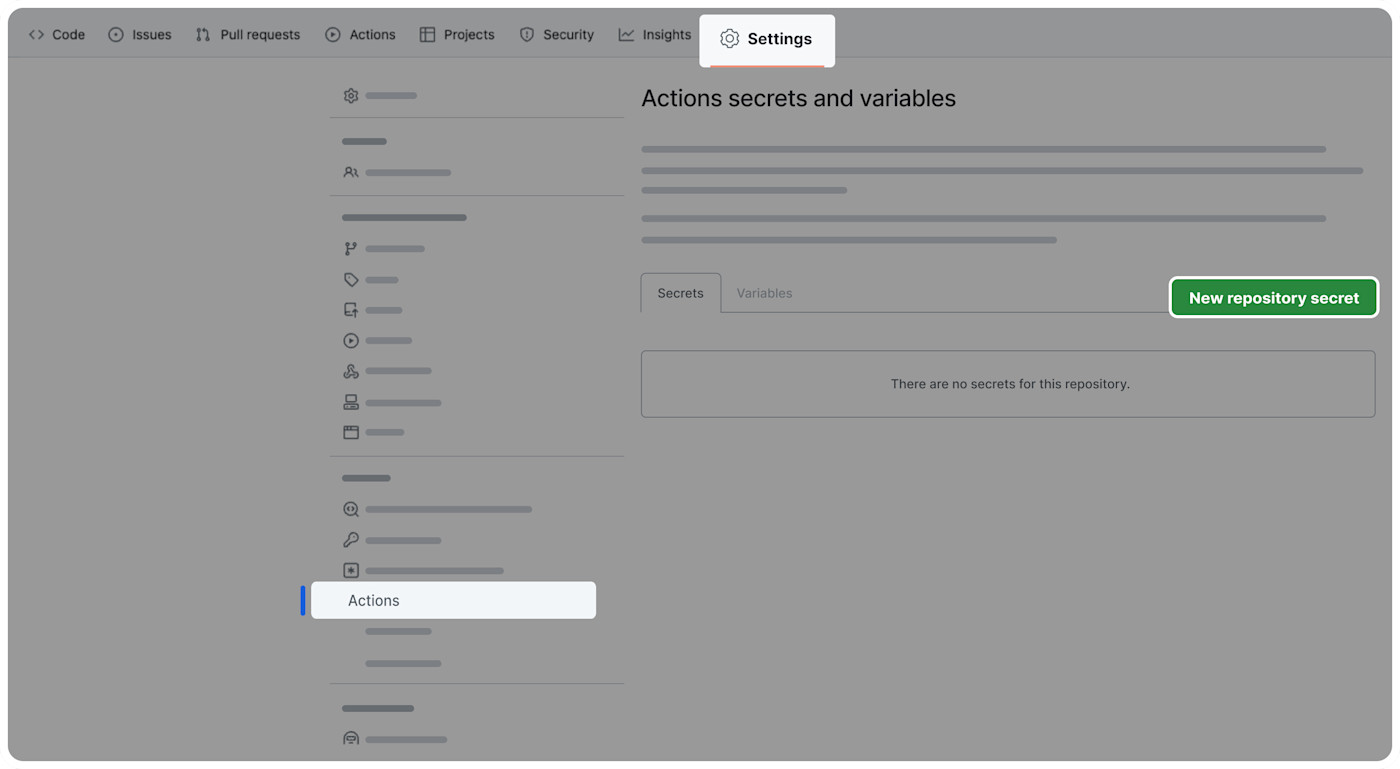Navigate to the Code tab
This screenshot has width=1400, height=769.
pos(57,34)
